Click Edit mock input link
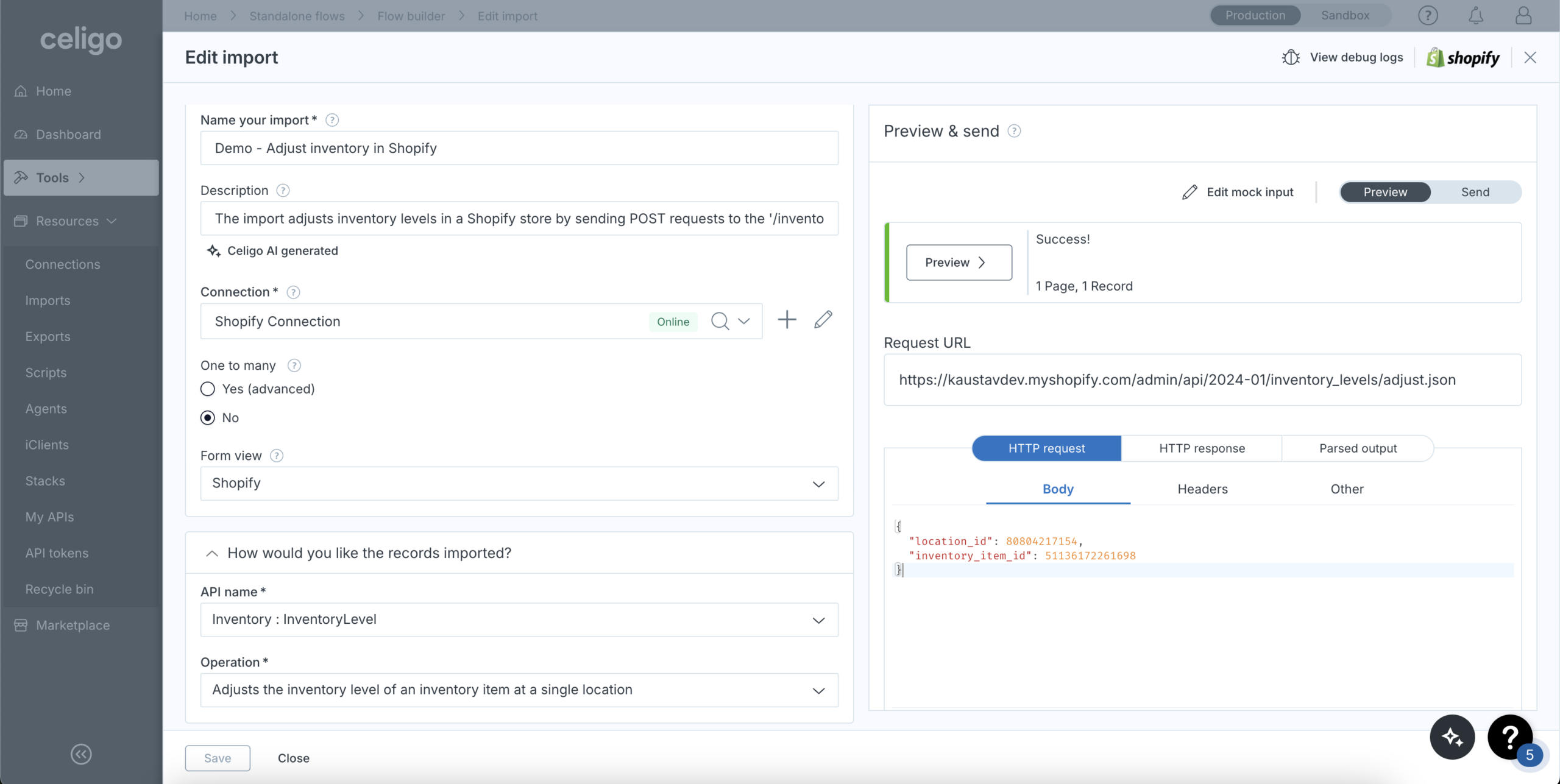The width and height of the screenshot is (1560, 784). click(x=1250, y=192)
